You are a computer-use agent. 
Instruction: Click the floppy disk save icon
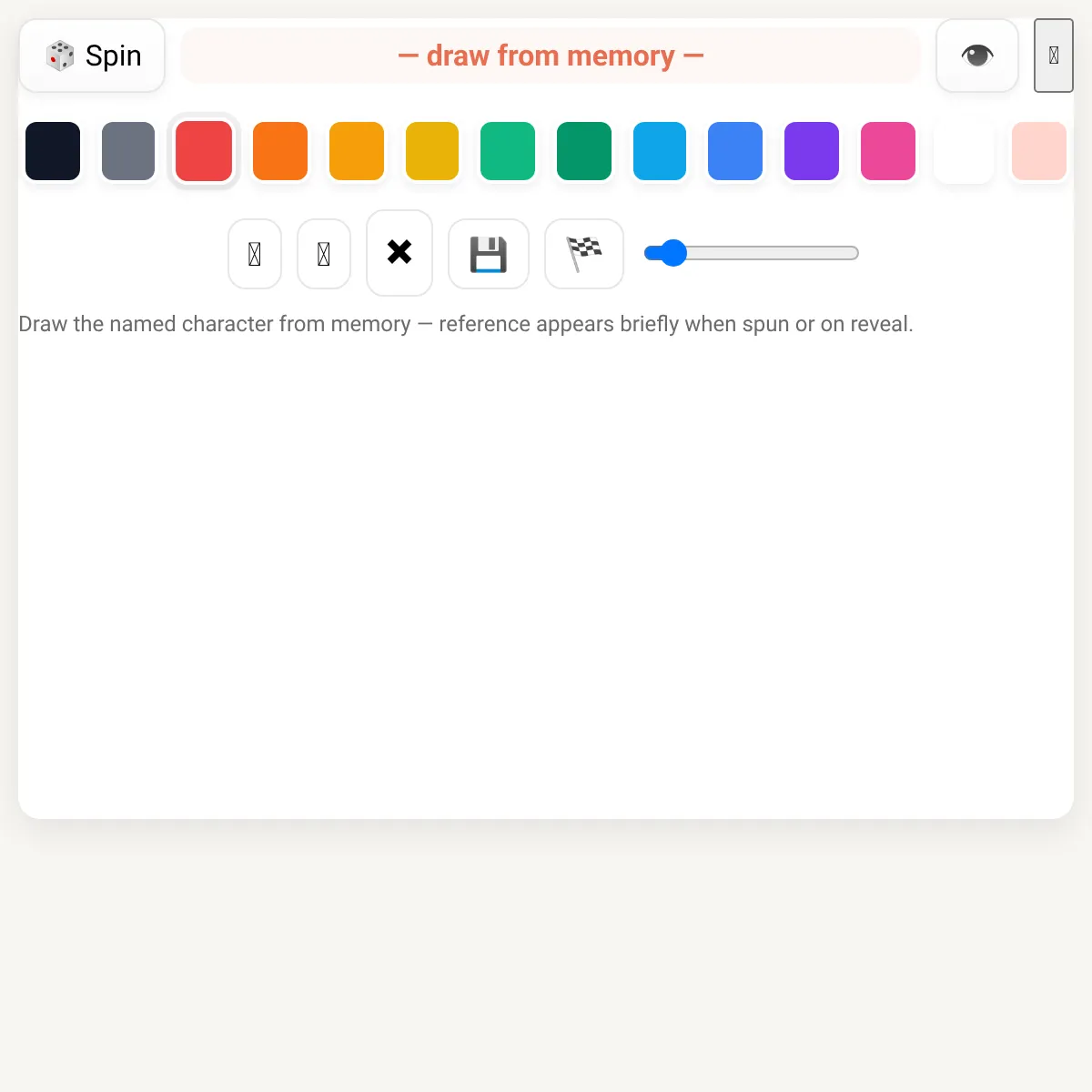click(x=489, y=254)
